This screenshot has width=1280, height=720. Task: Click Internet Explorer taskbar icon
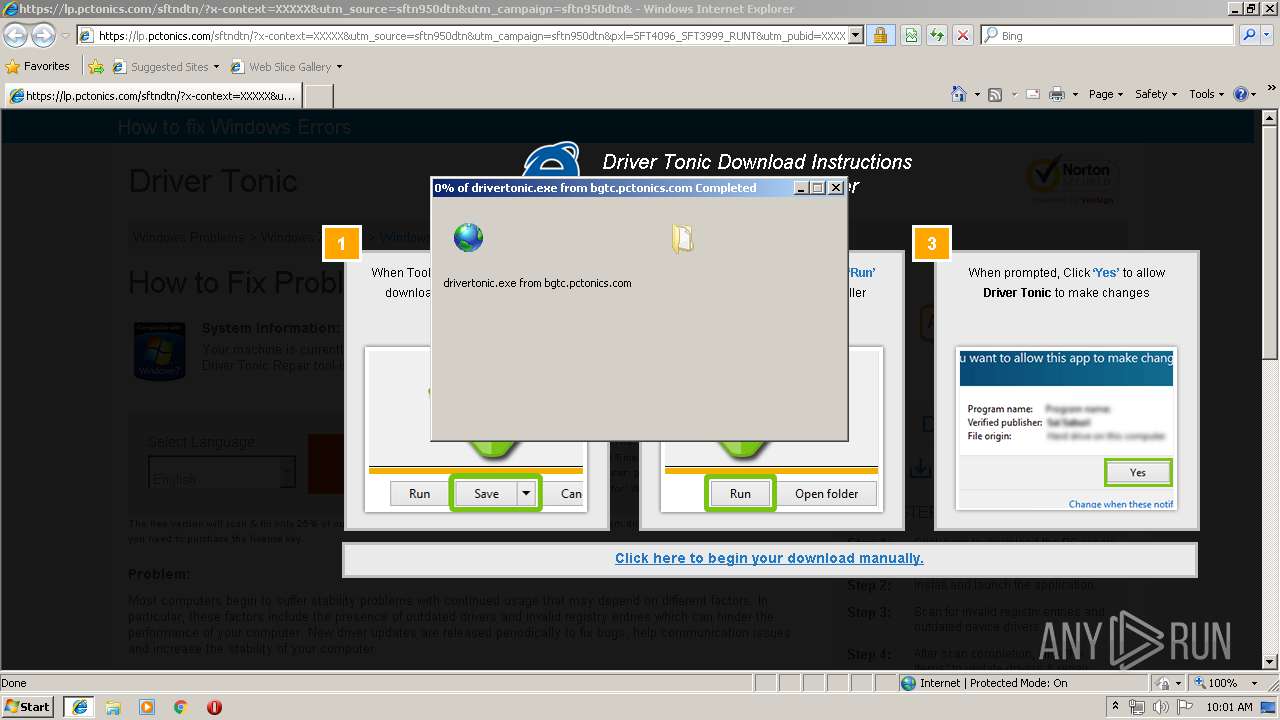79,707
